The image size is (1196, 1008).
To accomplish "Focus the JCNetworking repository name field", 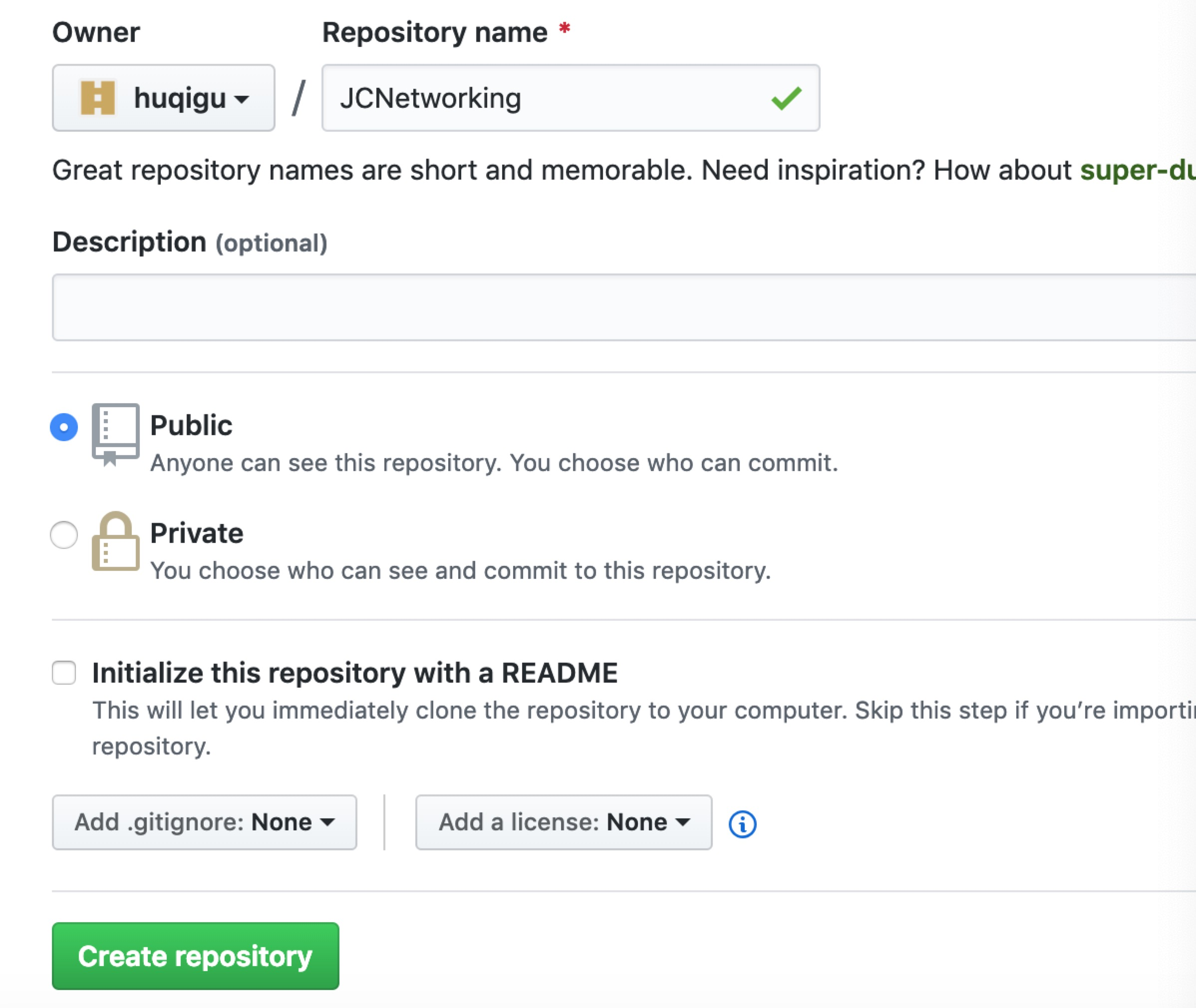I will 571,98.
